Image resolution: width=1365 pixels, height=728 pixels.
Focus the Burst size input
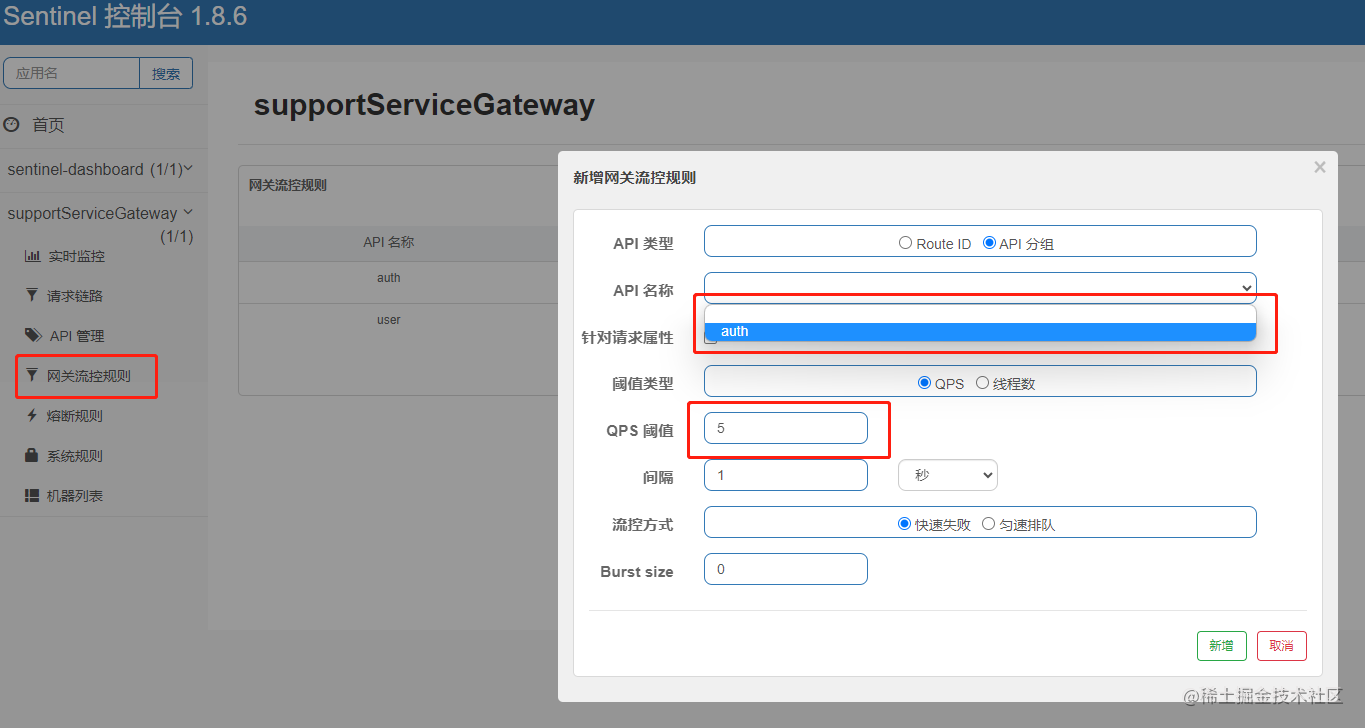(x=786, y=569)
